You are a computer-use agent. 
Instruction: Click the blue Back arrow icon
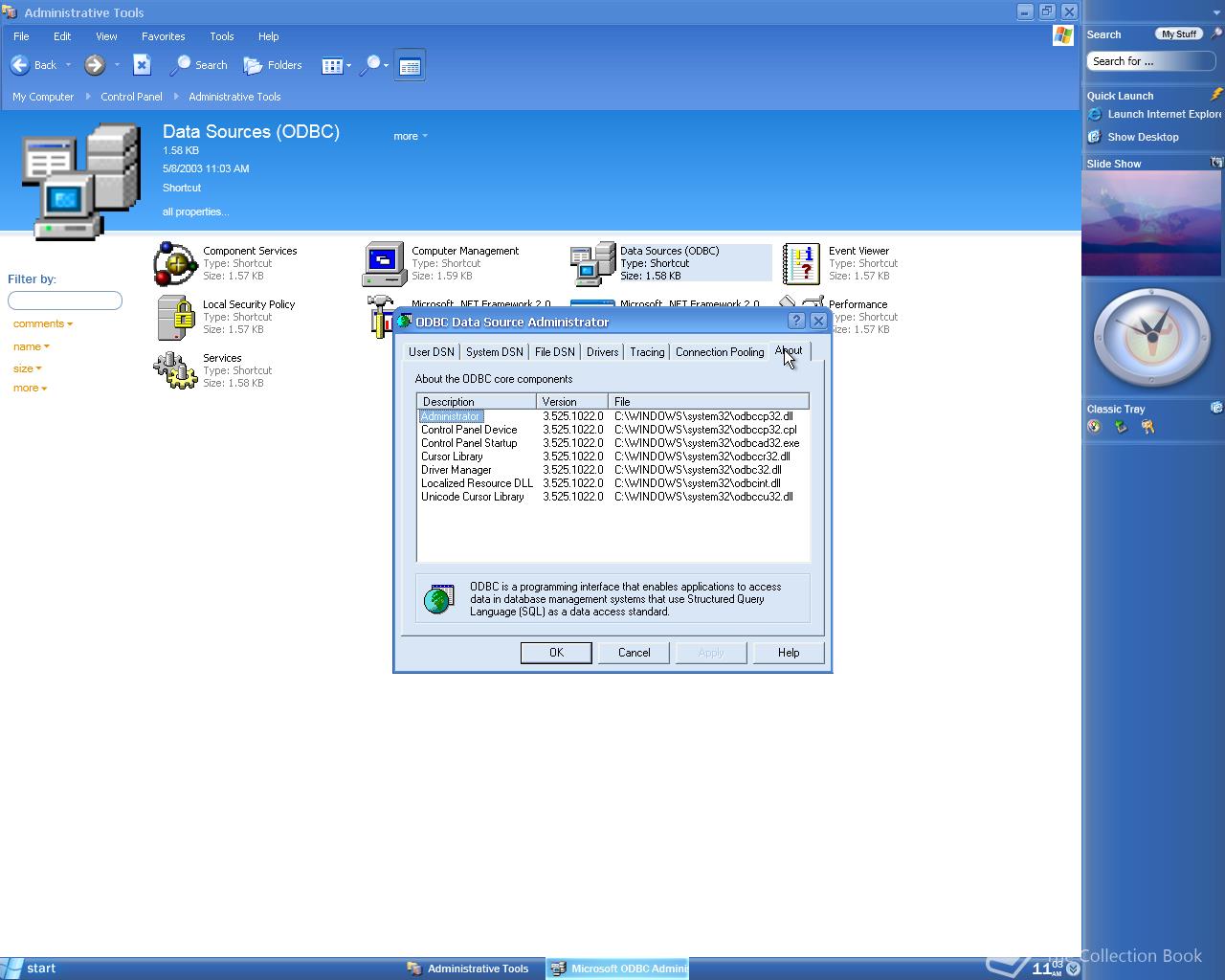pos(19,65)
